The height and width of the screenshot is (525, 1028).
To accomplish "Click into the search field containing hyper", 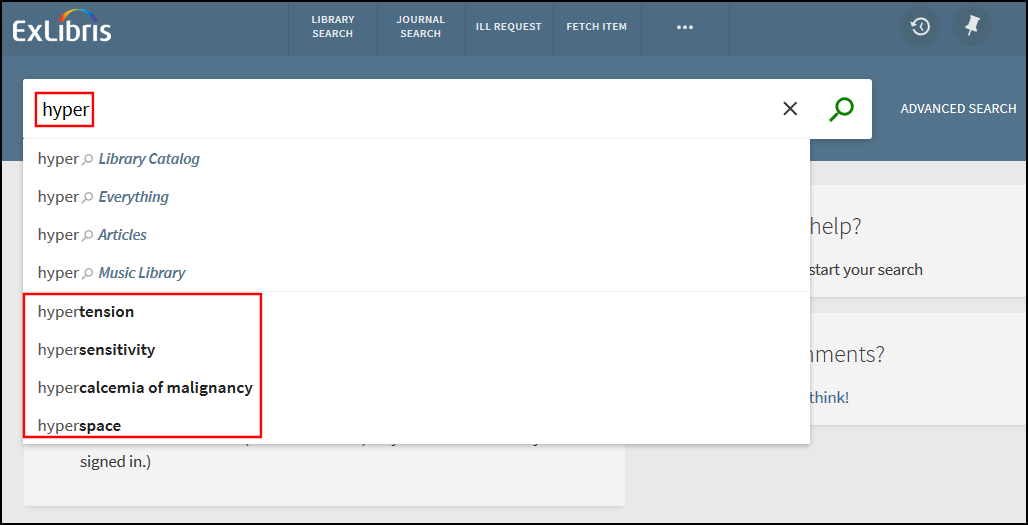I will pos(400,109).
